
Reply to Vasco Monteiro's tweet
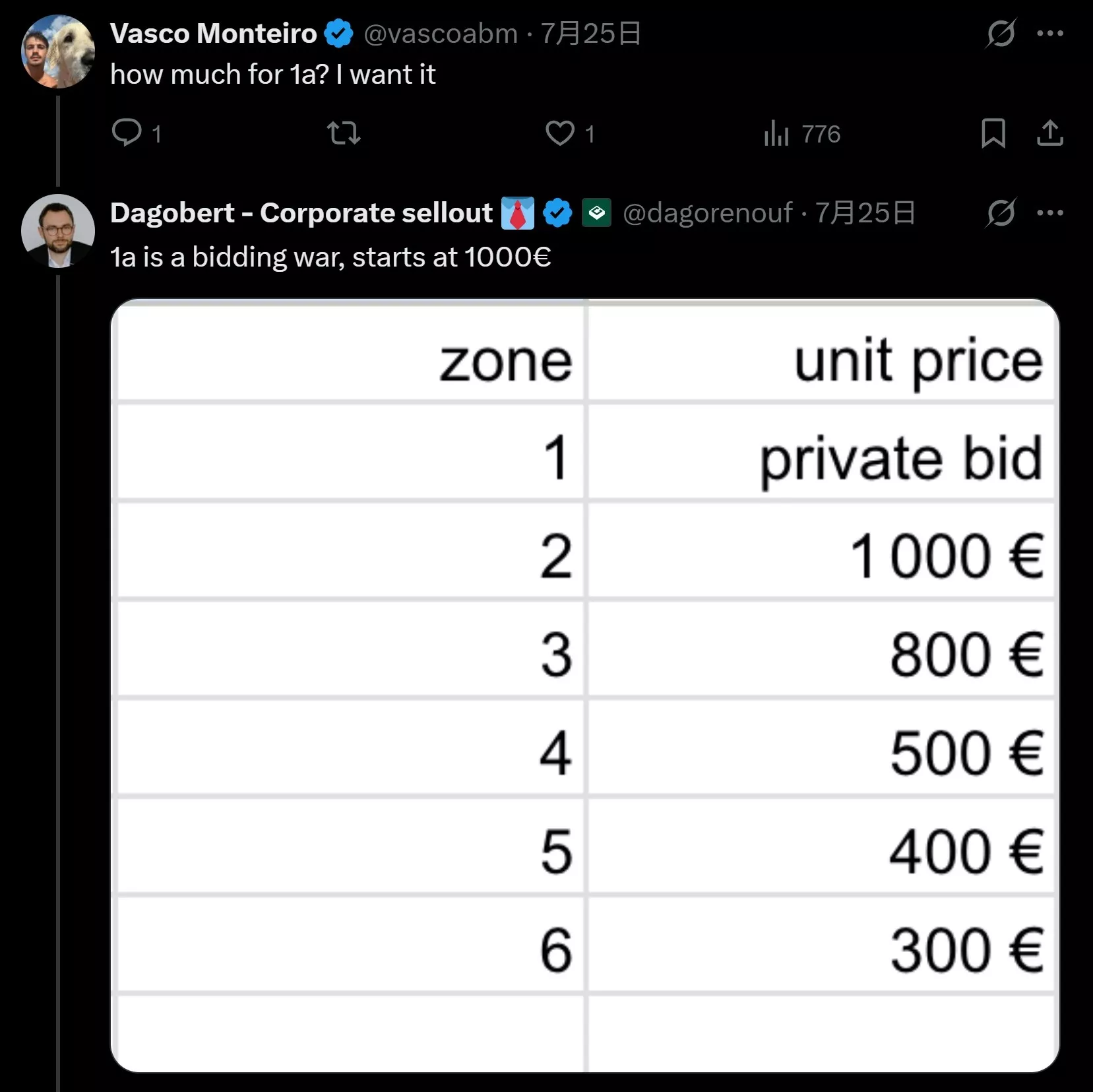(127, 133)
